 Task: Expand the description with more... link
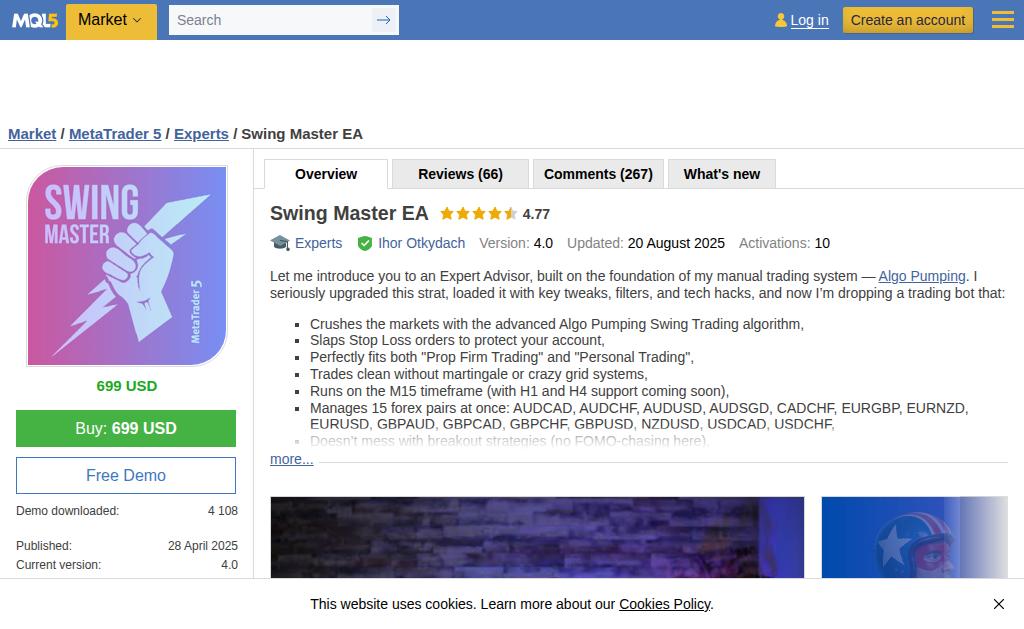tap(291, 459)
